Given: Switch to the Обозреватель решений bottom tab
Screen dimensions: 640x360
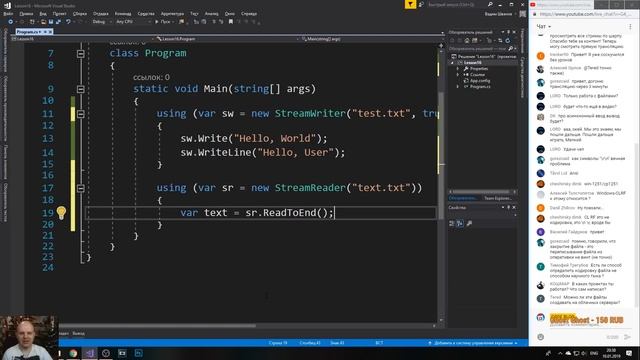Looking at the screenshot, I should (x=463, y=198).
